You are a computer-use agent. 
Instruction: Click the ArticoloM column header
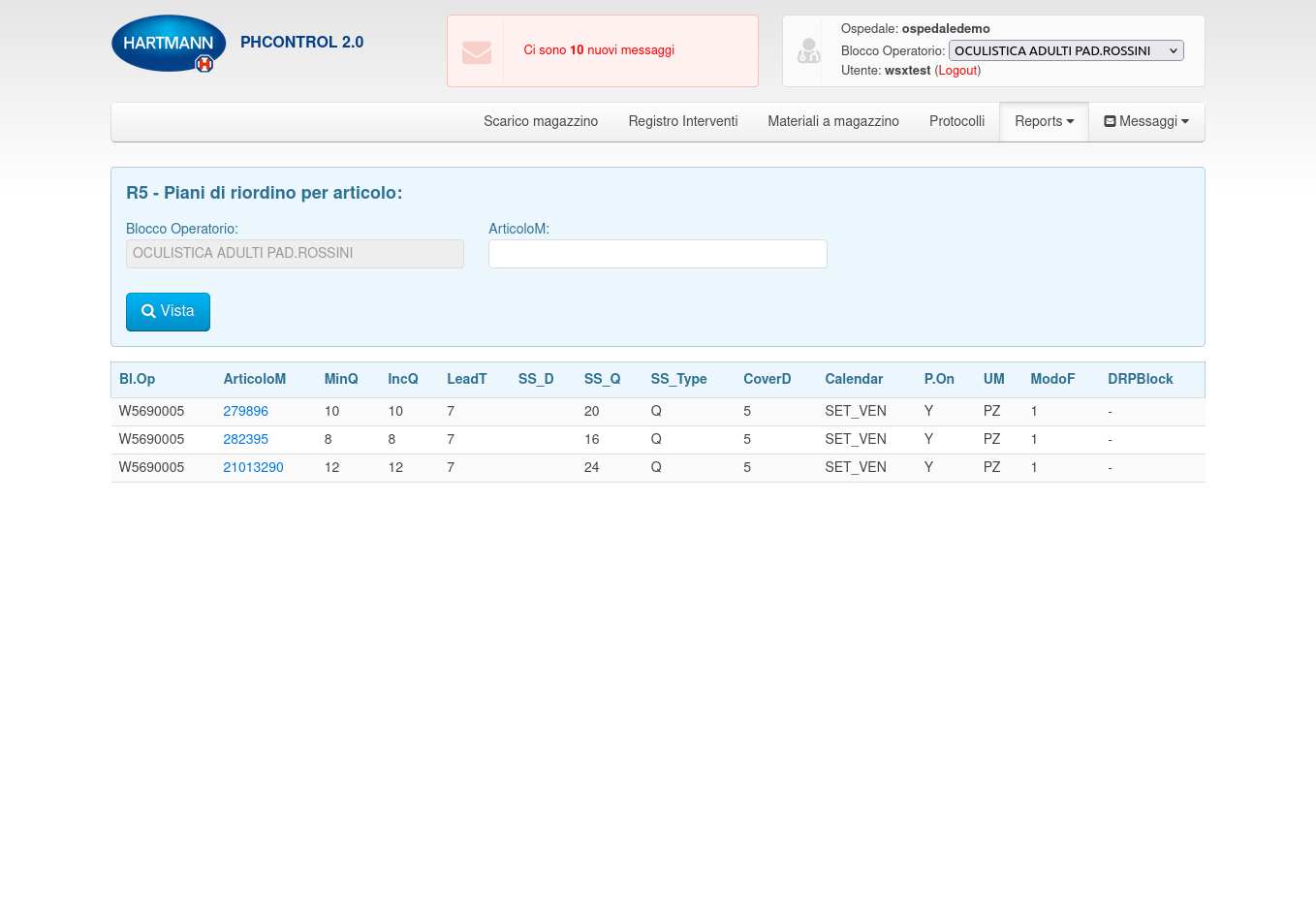coord(254,380)
